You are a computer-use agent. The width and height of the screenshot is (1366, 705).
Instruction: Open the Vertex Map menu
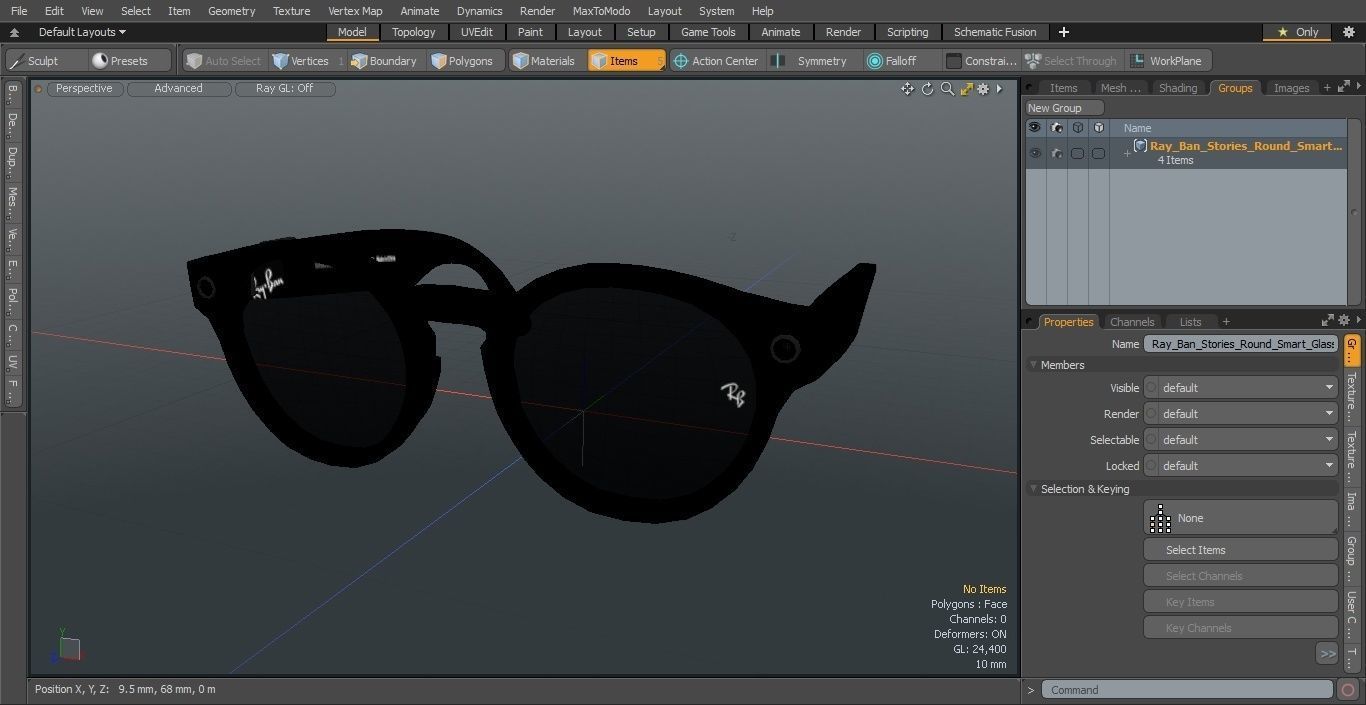point(355,11)
